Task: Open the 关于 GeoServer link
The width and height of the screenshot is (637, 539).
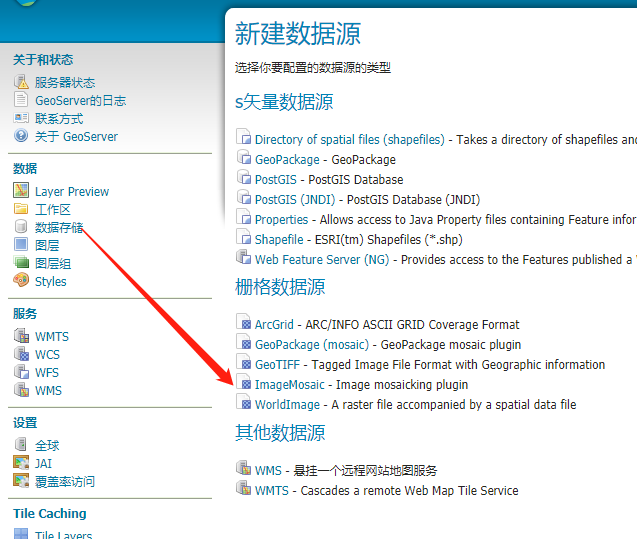Action: [76, 136]
